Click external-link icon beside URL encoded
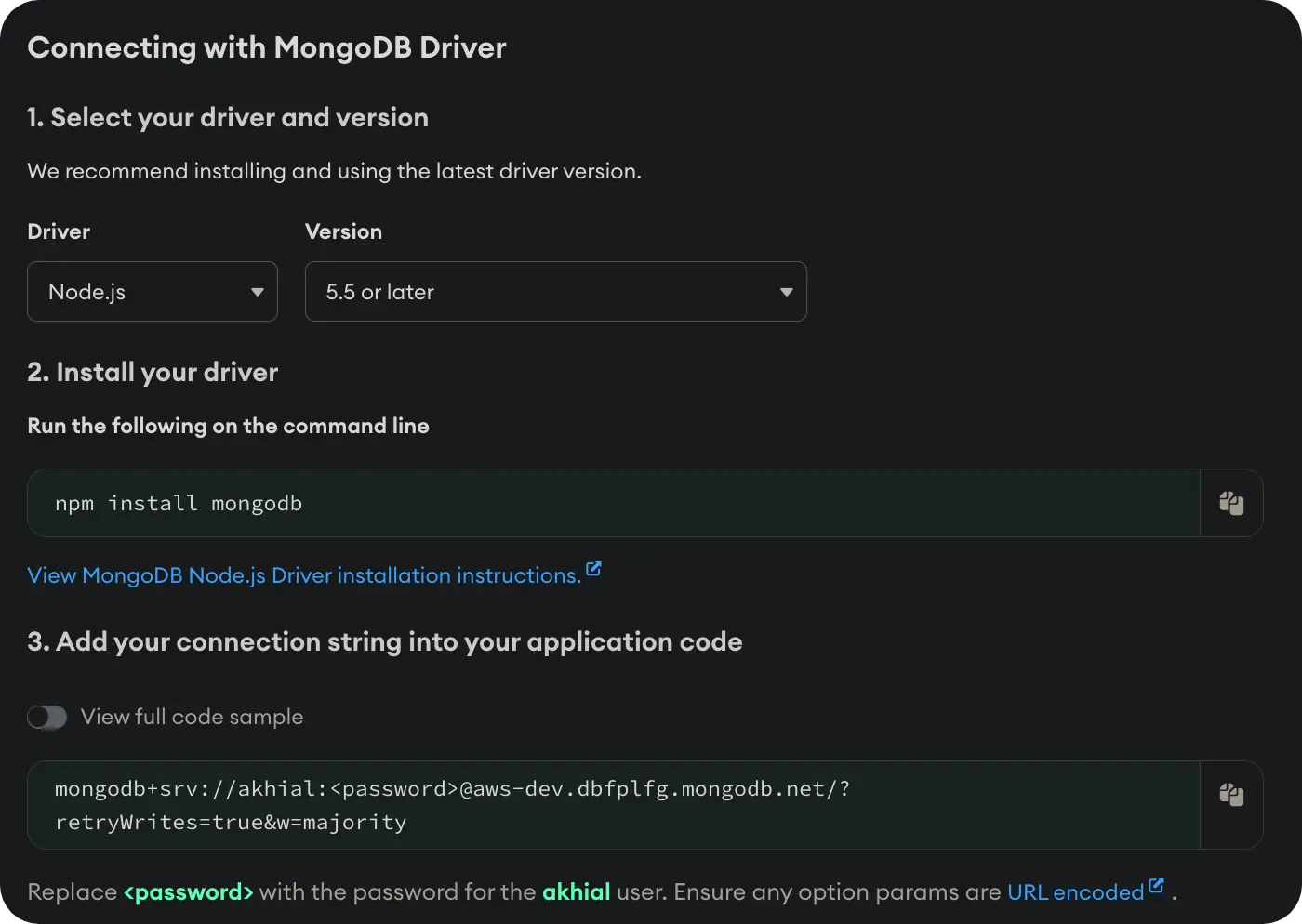 (1156, 885)
